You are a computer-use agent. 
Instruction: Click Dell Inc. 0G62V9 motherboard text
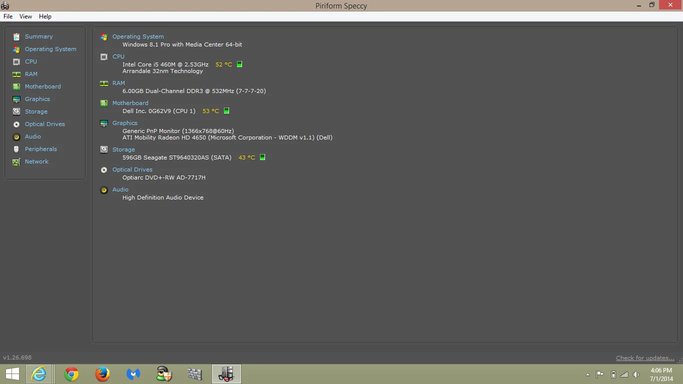pyautogui.click(x=159, y=111)
